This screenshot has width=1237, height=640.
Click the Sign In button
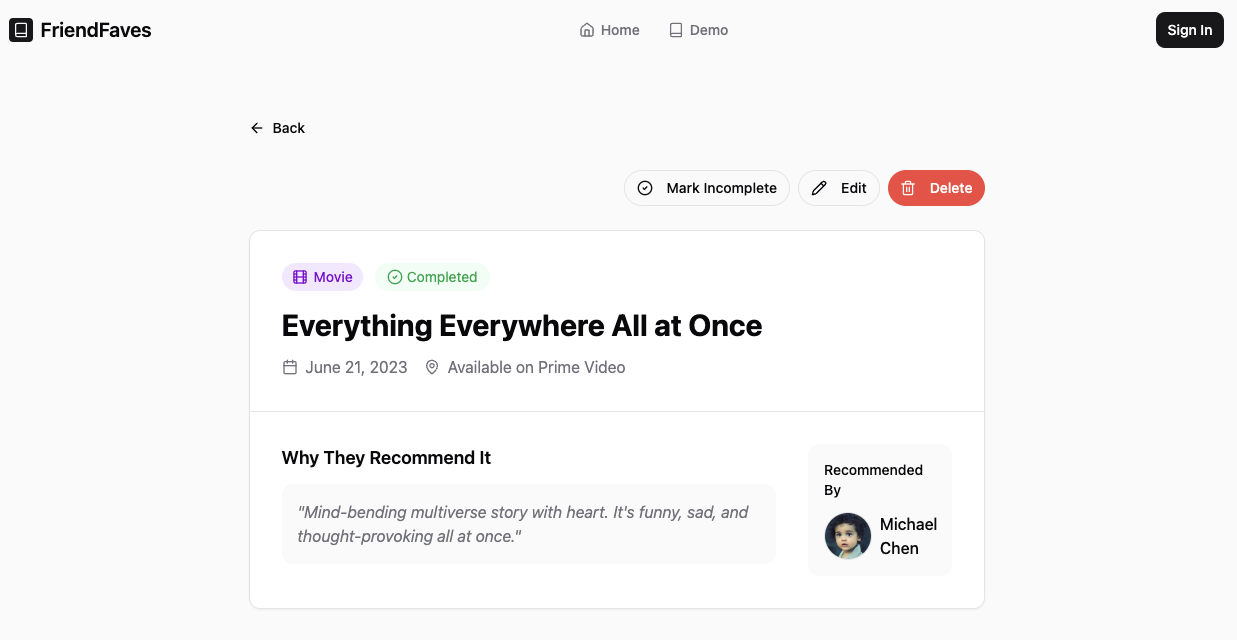click(1190, 30)
